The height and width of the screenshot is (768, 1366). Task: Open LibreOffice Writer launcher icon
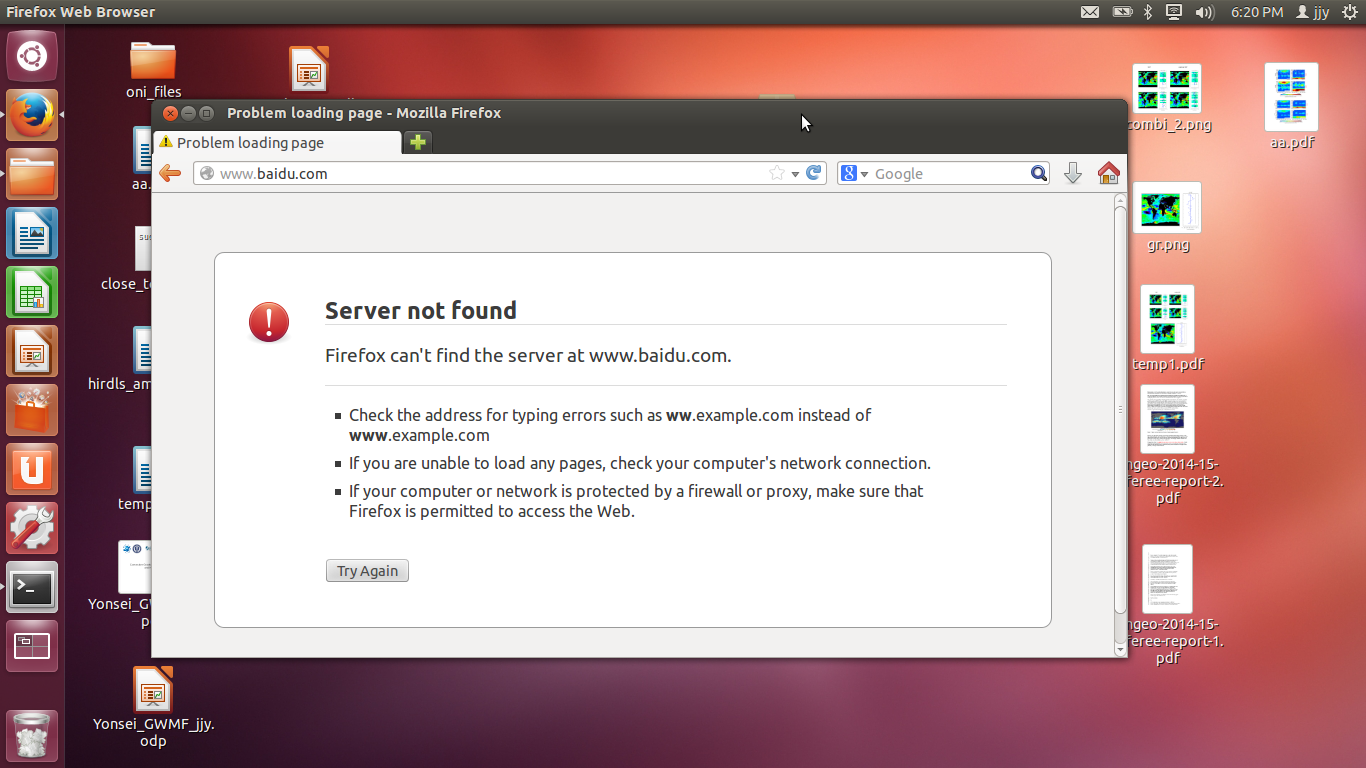pyautogui.click(x=32, y=233)
